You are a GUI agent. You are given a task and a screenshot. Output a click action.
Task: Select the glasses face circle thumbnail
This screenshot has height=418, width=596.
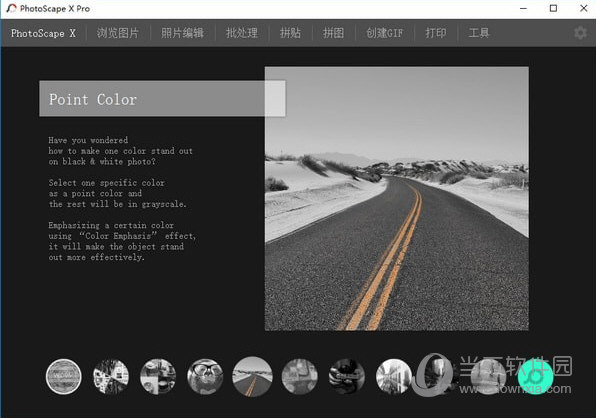[205, 376]
